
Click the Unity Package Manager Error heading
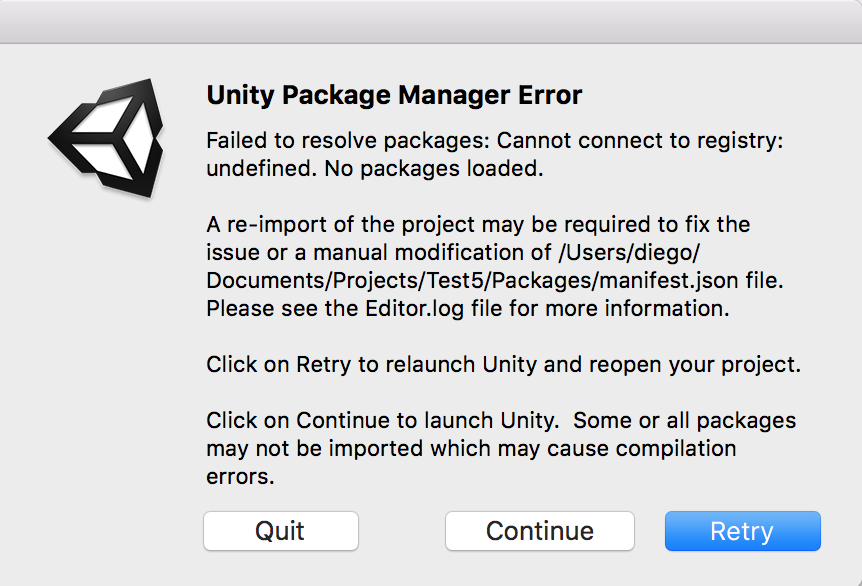point(394,96)
